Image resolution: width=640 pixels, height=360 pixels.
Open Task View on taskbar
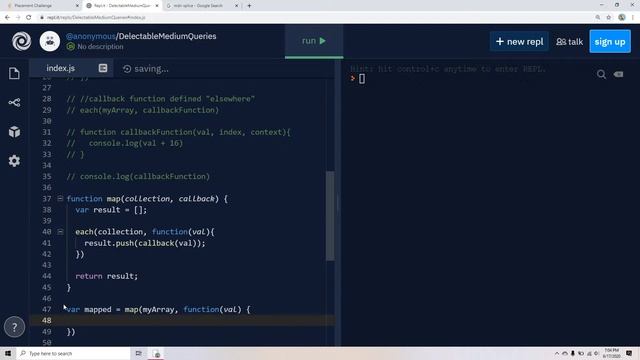coord(138,353)
